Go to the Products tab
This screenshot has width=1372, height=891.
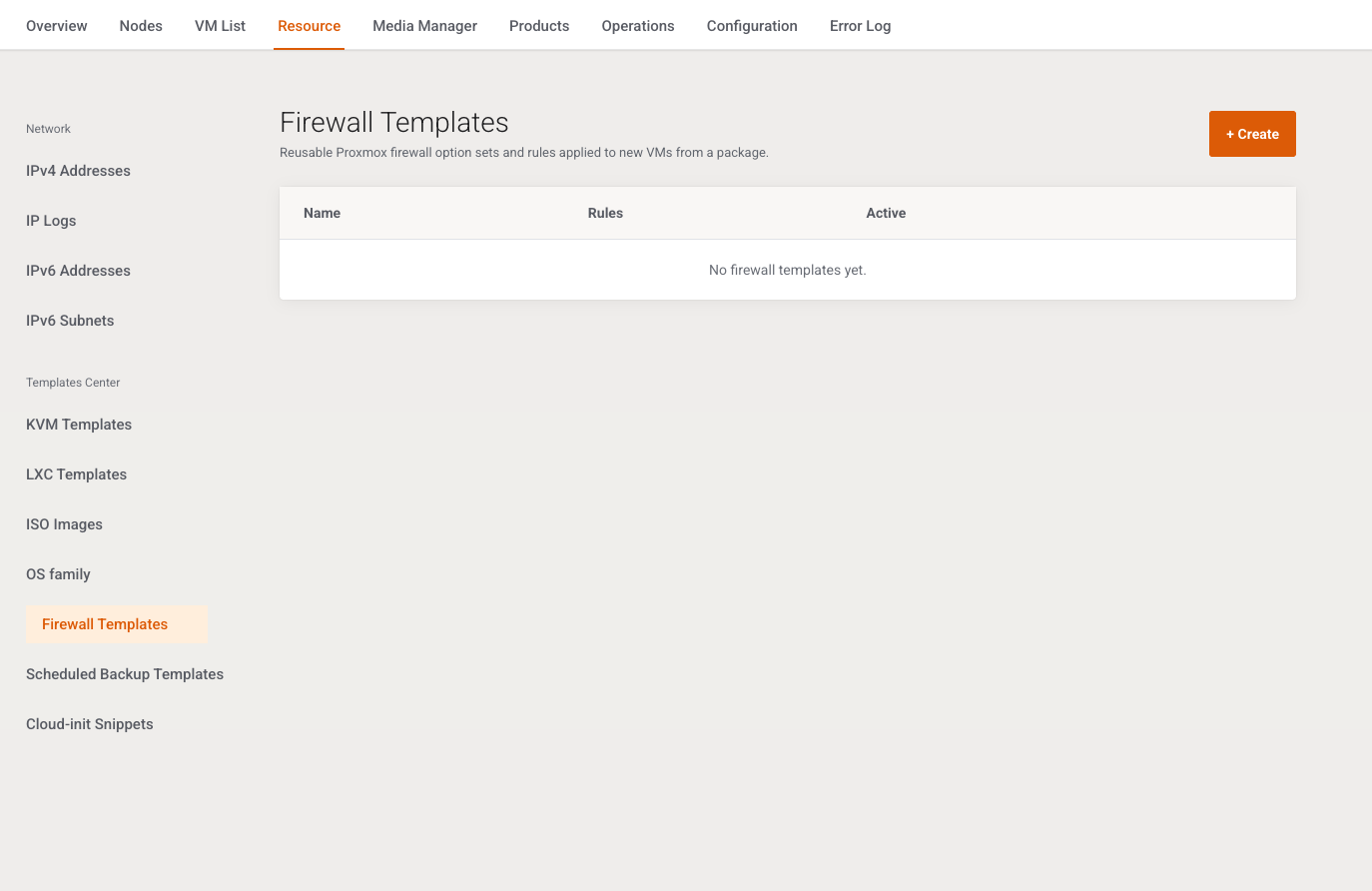click(x=539, y=26)
